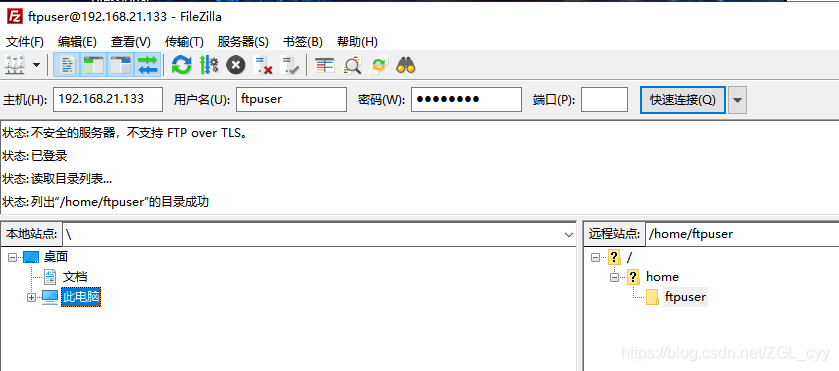This screenshot has height=371, width=839.
Task: Select 此电脑 in the local tree
Action: pos(81,297)
